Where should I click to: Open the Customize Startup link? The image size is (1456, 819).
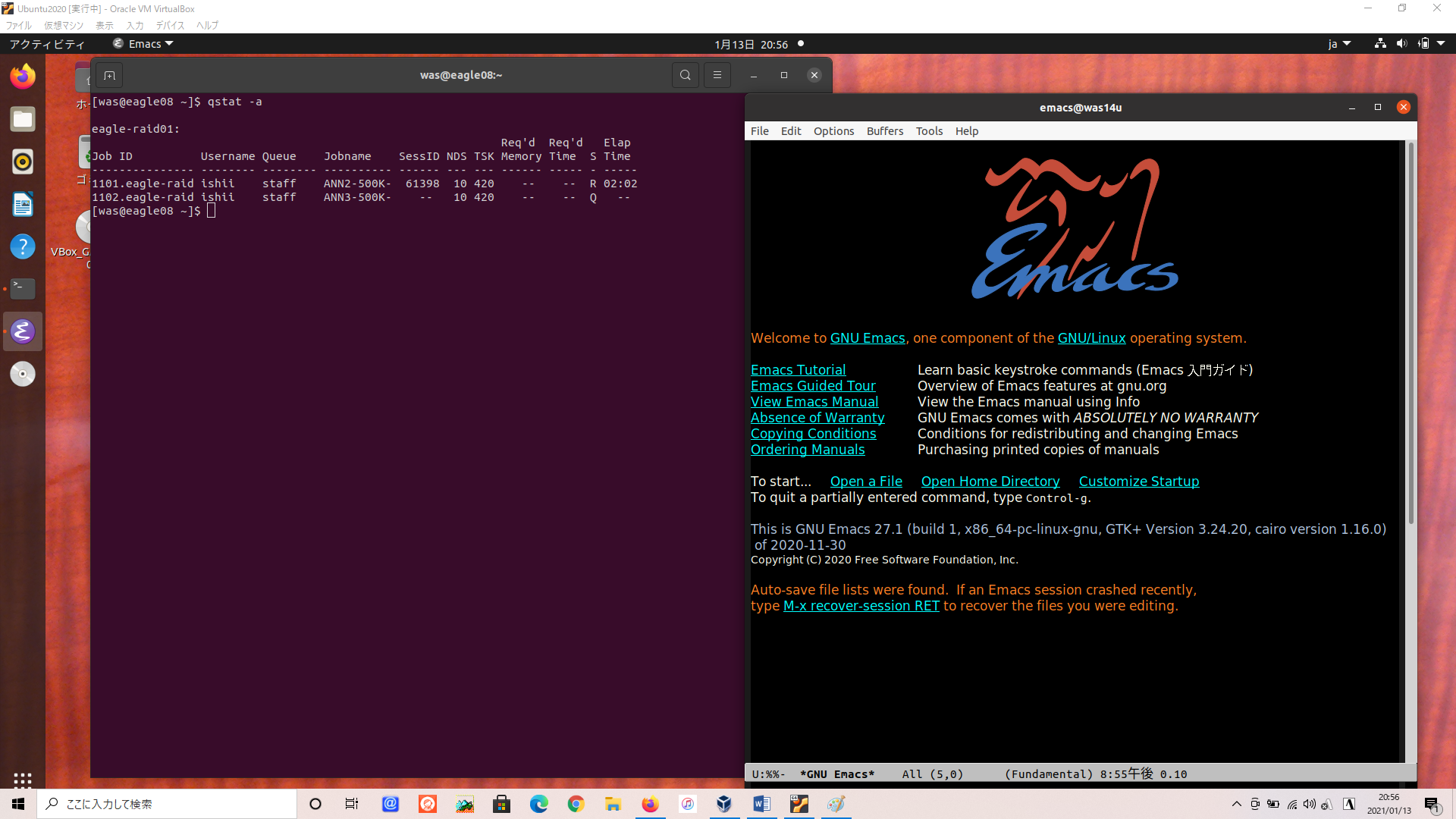pos(1139,482)
